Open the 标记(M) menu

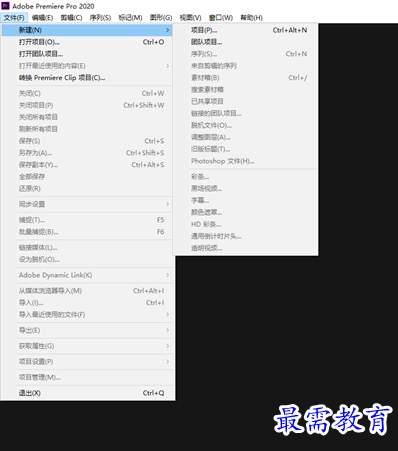[x=130, y=18]
